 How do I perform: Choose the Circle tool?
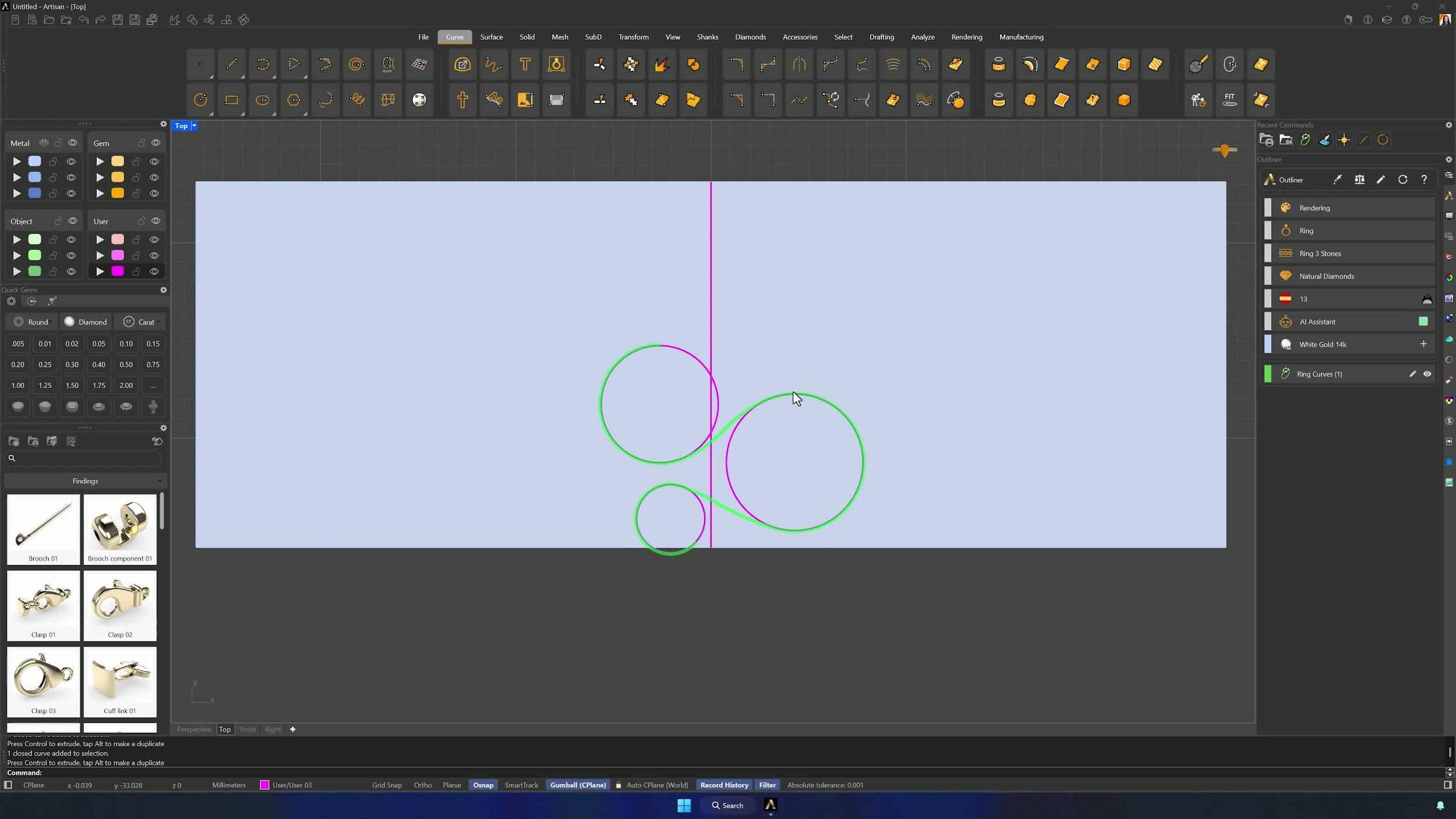pyautogui.click(x=200, y=100)
